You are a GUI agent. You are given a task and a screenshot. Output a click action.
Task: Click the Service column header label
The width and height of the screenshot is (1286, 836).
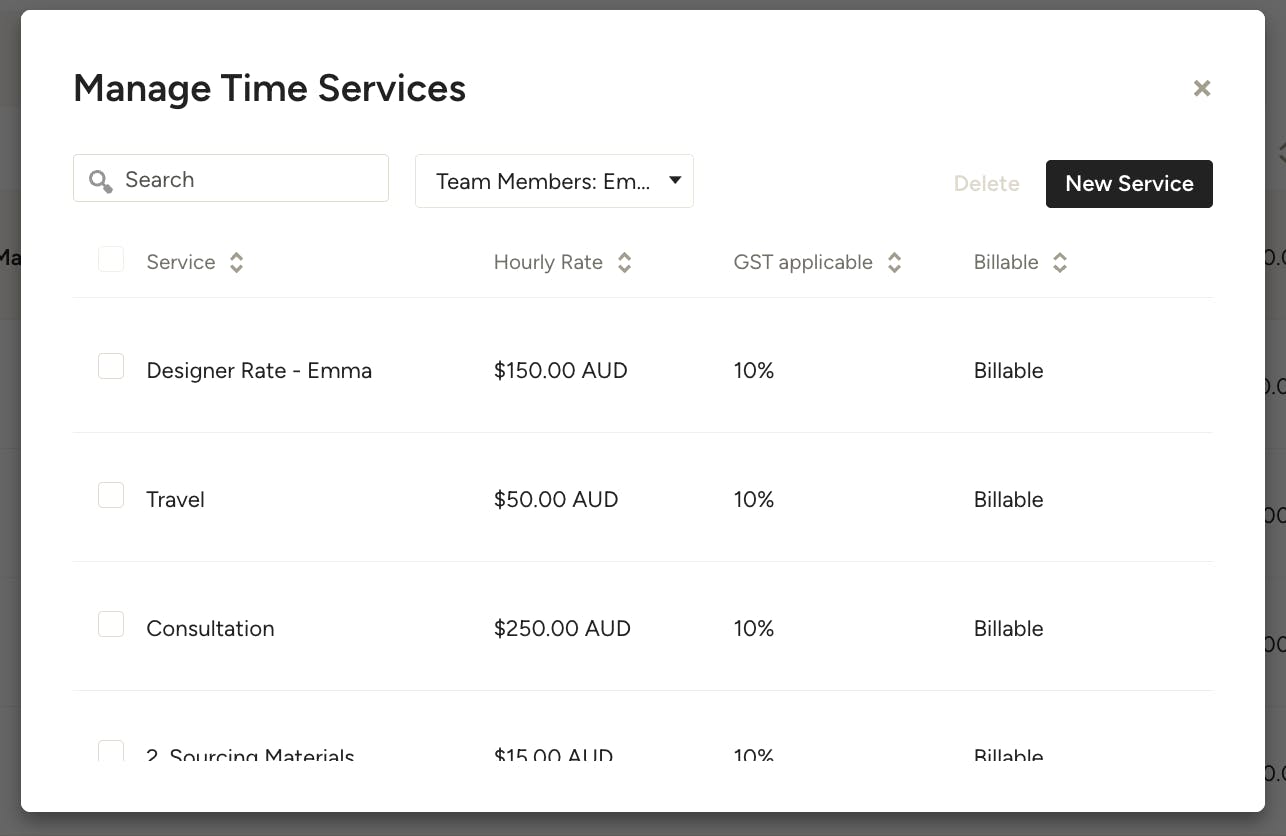click(x=181, y=263)
